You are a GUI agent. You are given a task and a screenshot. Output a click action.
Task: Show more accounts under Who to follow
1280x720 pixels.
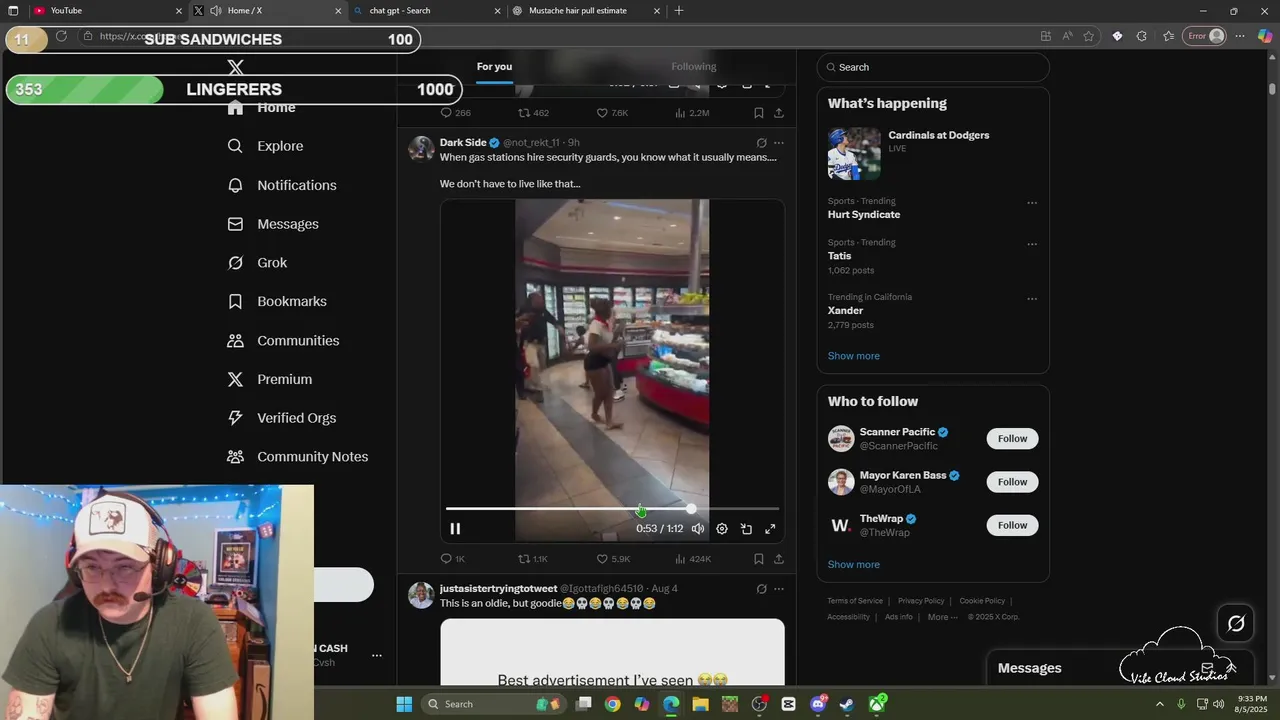[x=854, y=565]
